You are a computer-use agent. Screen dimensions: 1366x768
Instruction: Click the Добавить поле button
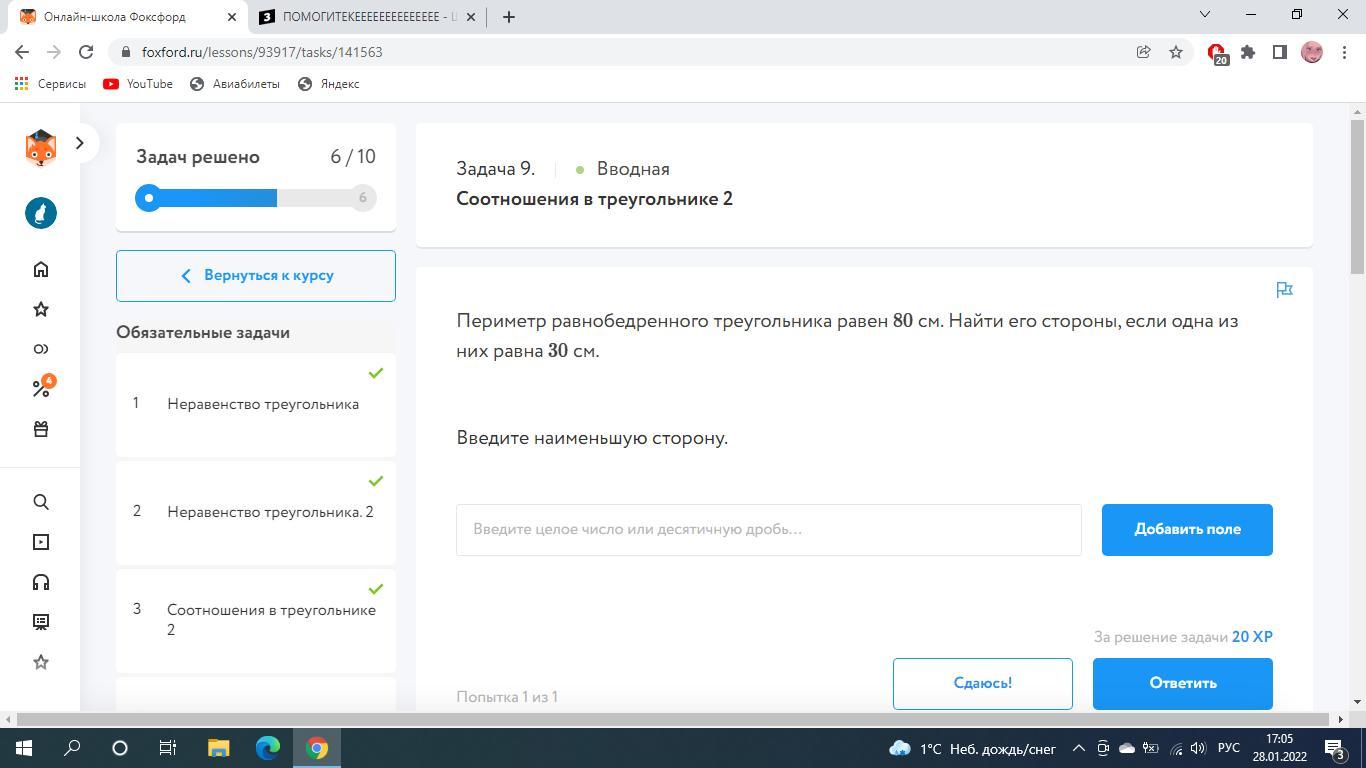(x=1186, y=529)
